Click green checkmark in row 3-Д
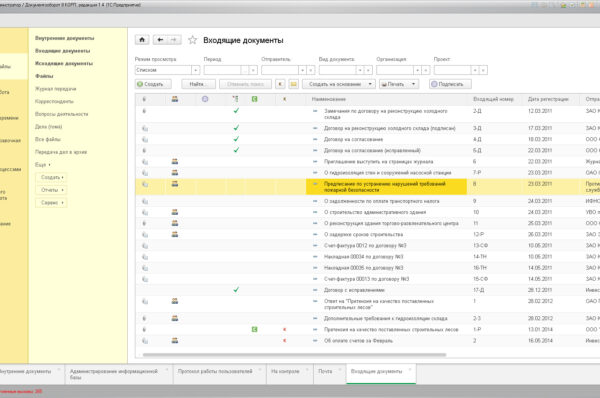Screen dimensions: 600x398 (x=236, y=128)
